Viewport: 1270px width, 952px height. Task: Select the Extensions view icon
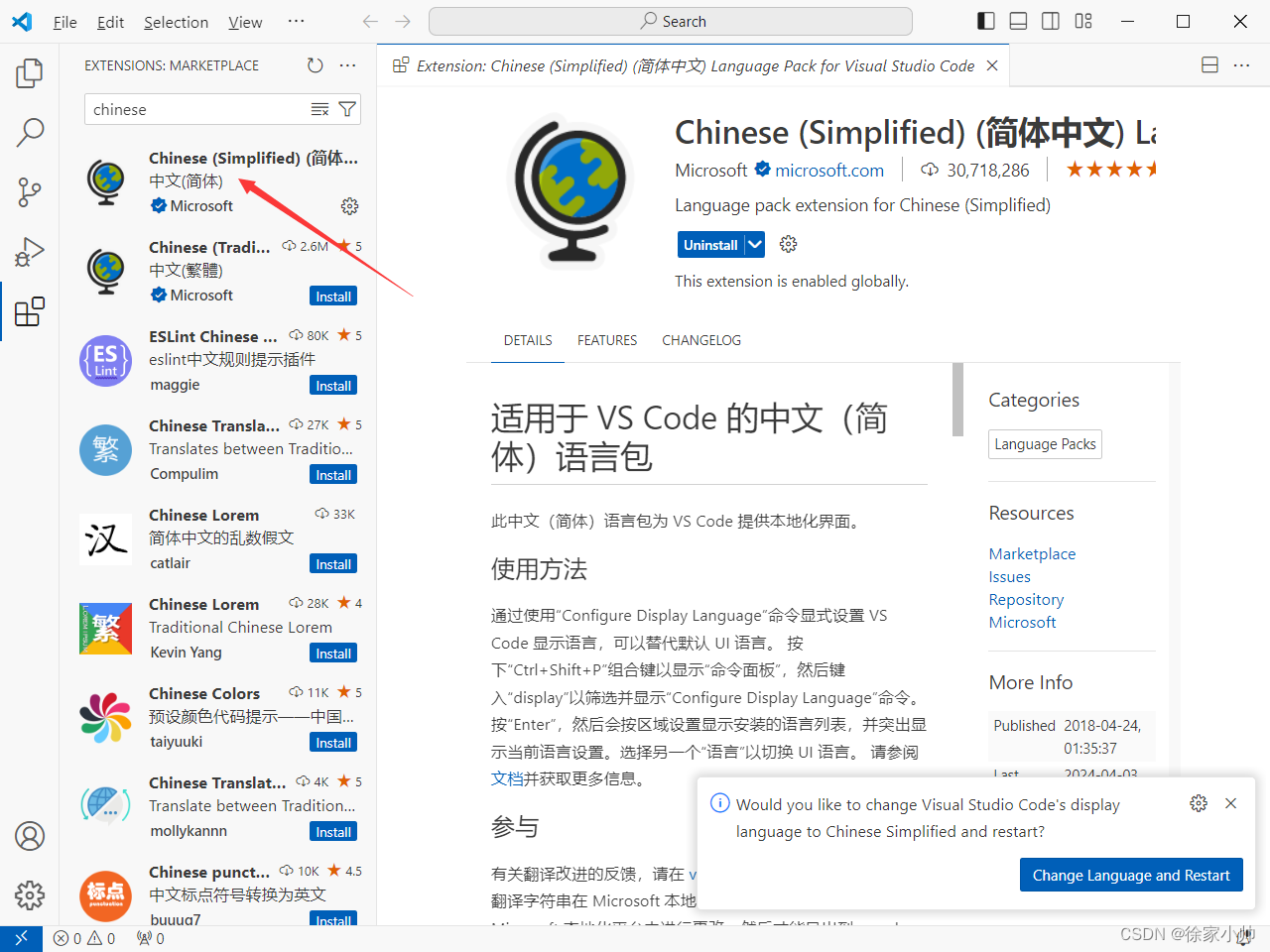click(x=30, y=311)
